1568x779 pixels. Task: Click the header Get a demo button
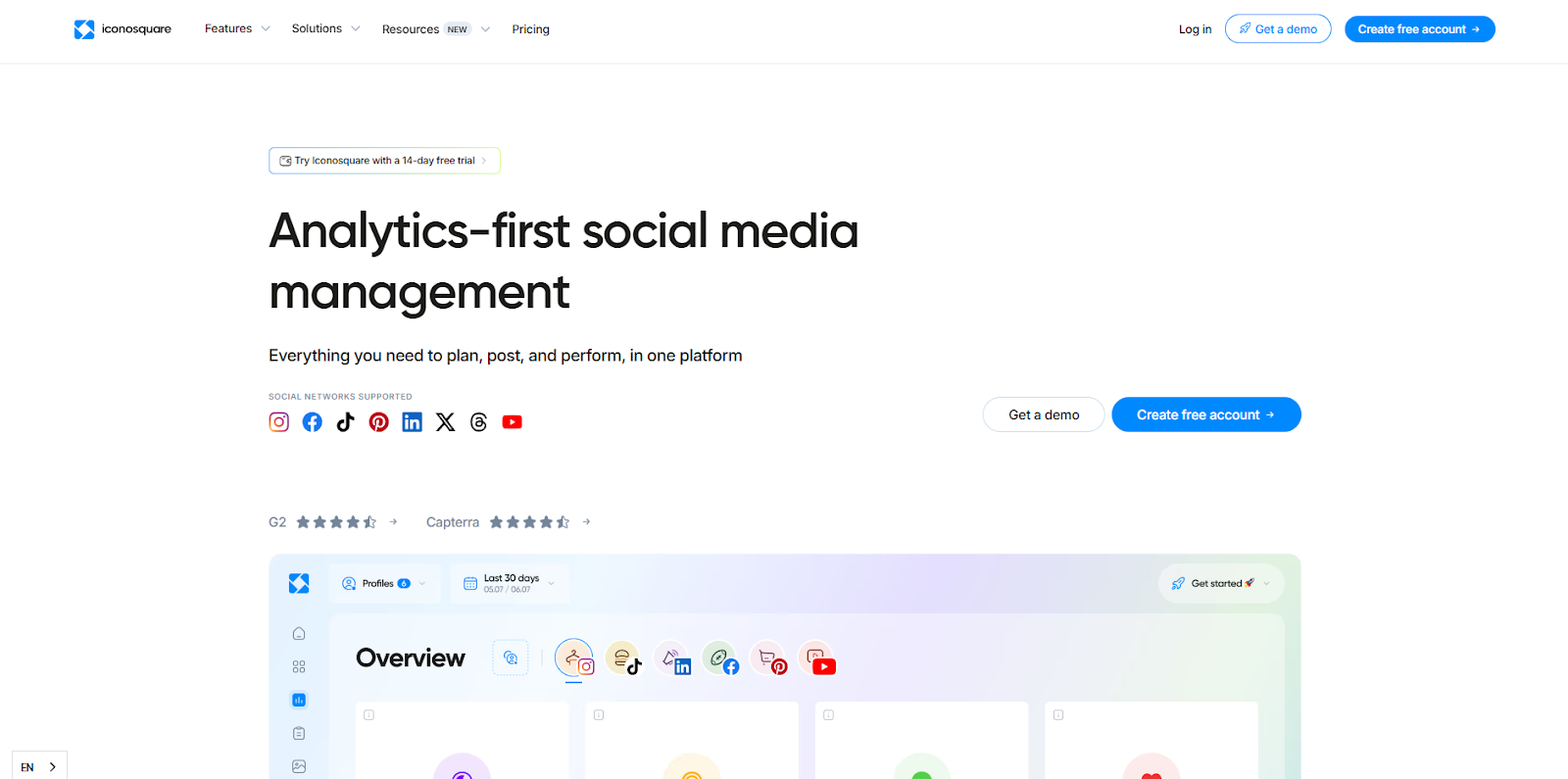coord(1278,29)
